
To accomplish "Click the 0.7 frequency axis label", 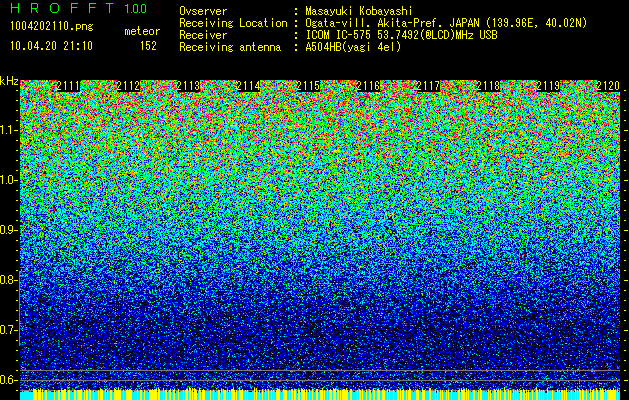I will point(7,330).
